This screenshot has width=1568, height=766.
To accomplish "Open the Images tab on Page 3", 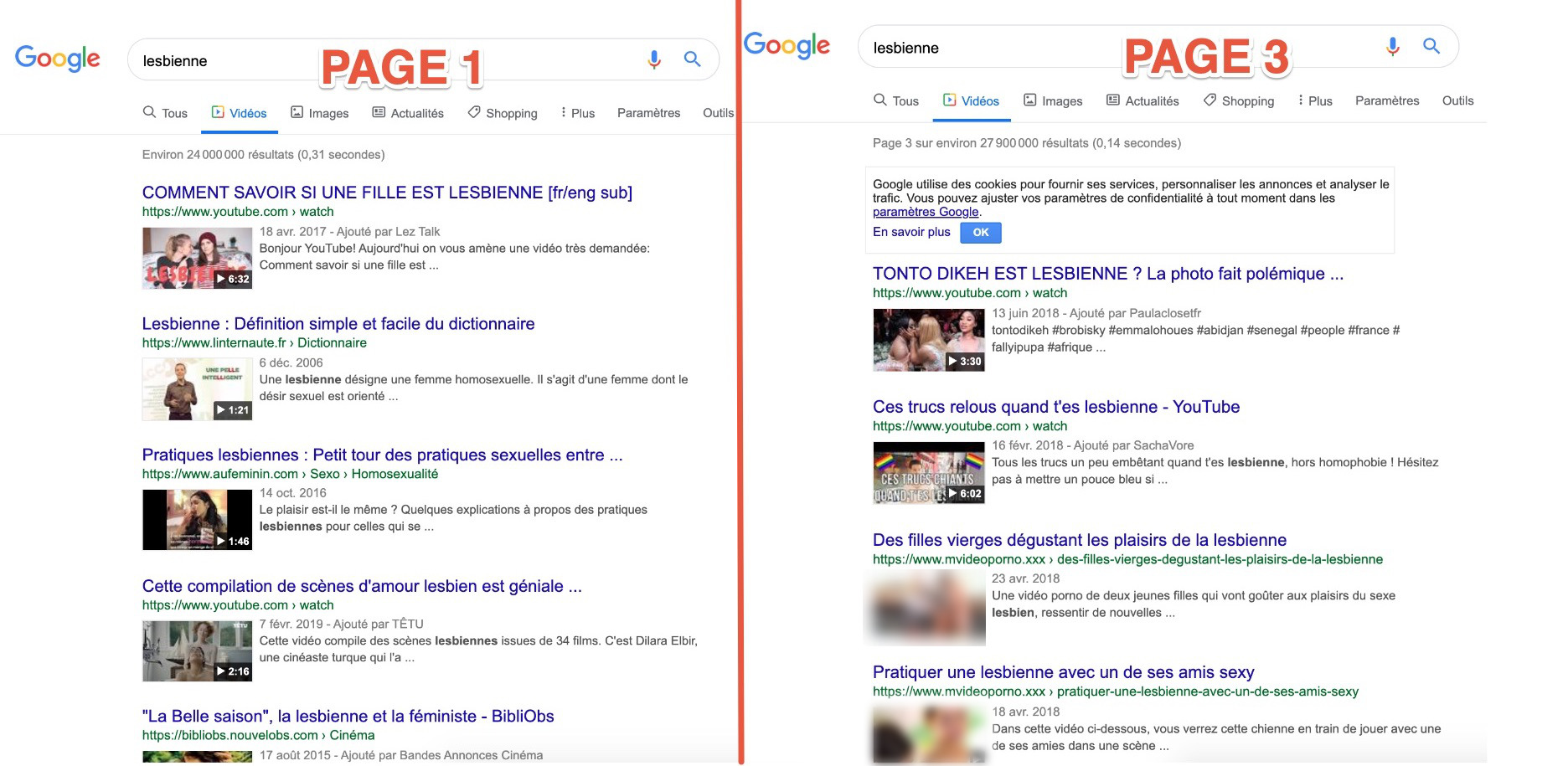I will click(1053, 100).
